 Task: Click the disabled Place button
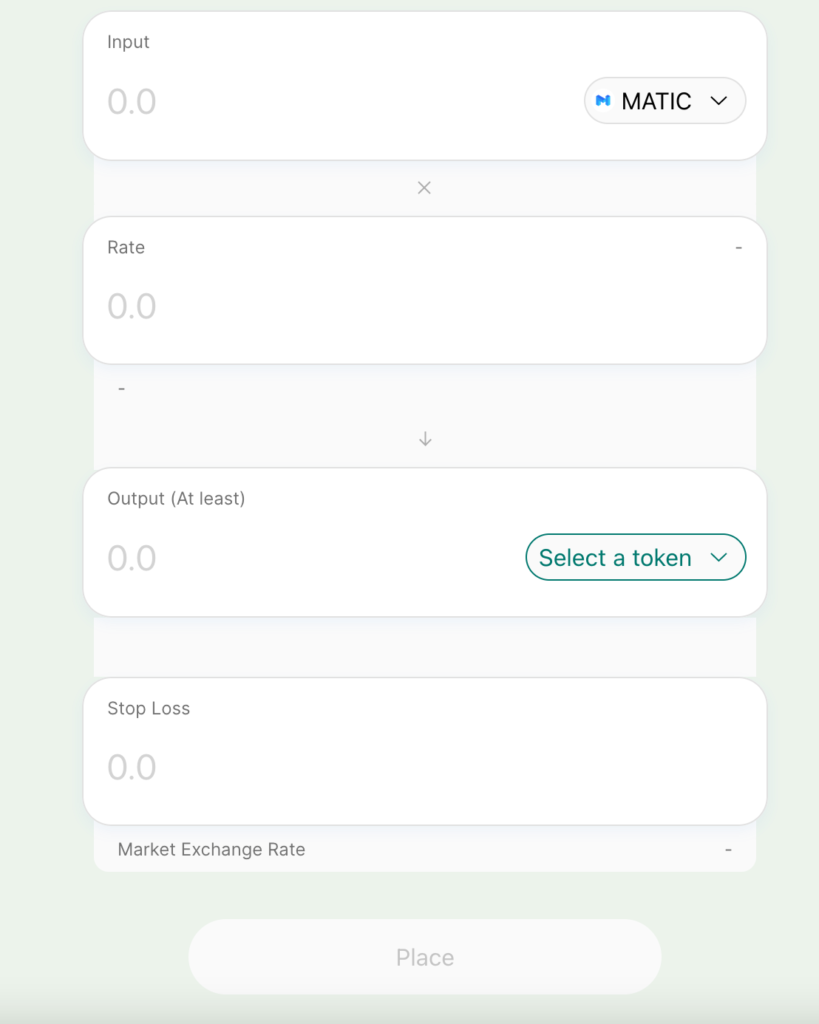point(425,957)
